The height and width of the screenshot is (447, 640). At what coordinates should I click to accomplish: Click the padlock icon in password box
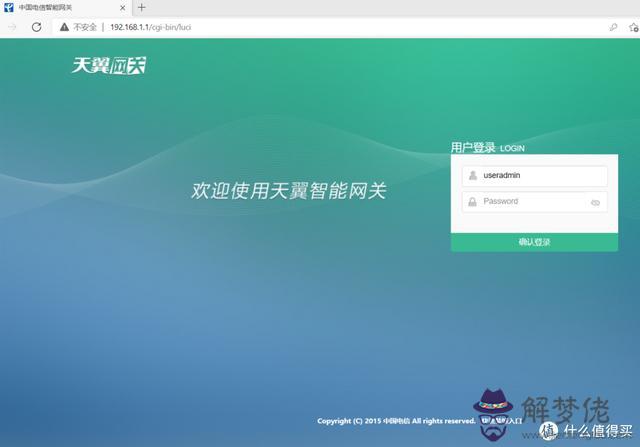(x=471, y=202)
